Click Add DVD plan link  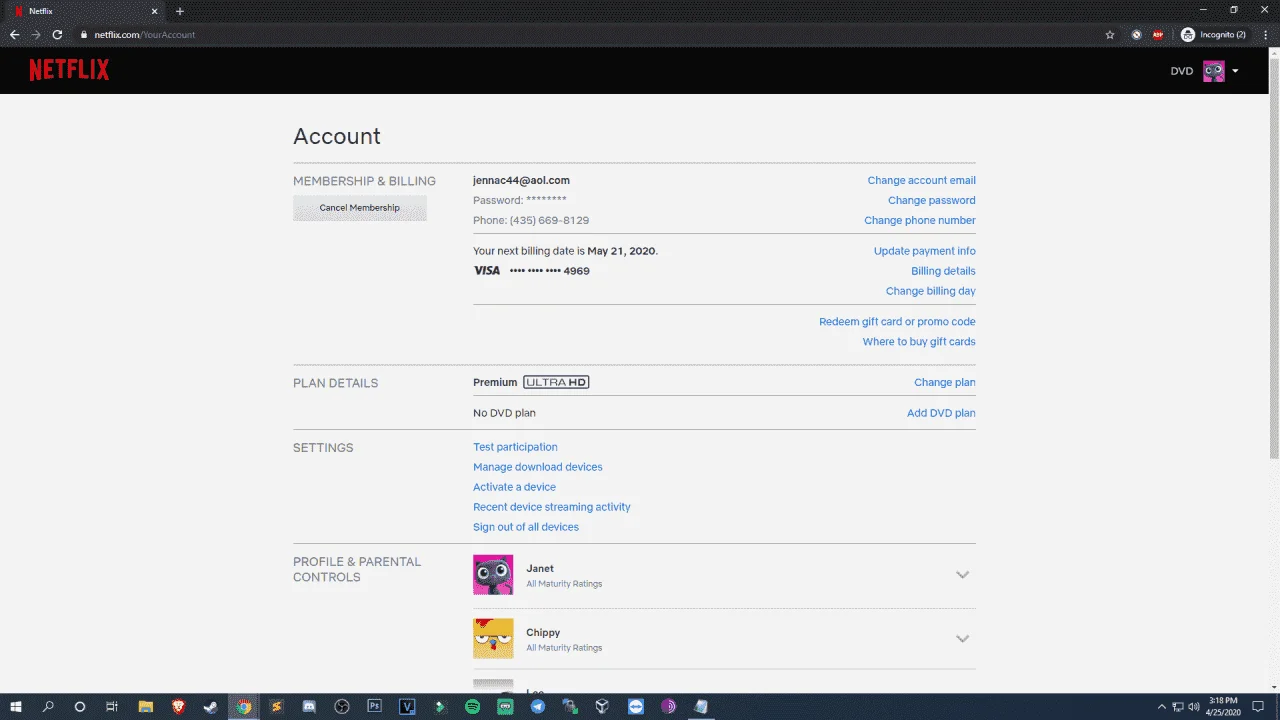(941, 413)
